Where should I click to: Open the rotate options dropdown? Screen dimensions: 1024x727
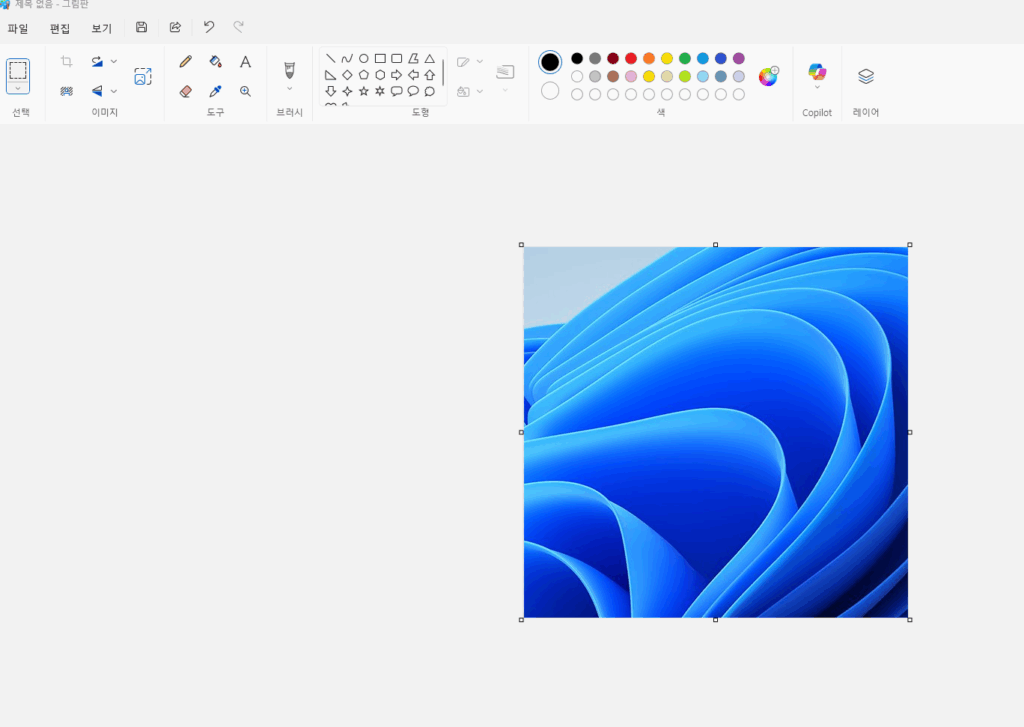[x=113, y=62]
